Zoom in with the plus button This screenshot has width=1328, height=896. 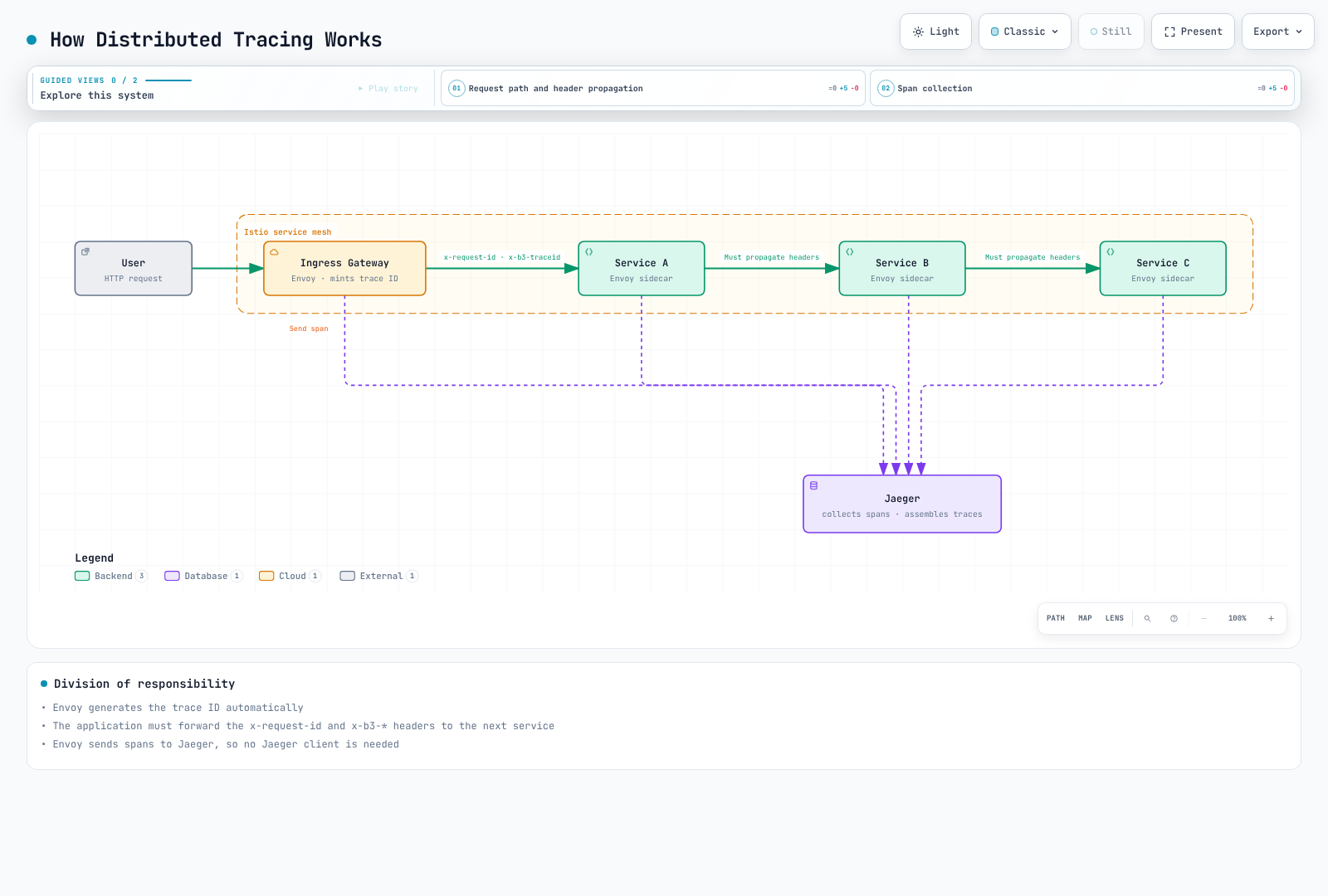(1271, 618)
